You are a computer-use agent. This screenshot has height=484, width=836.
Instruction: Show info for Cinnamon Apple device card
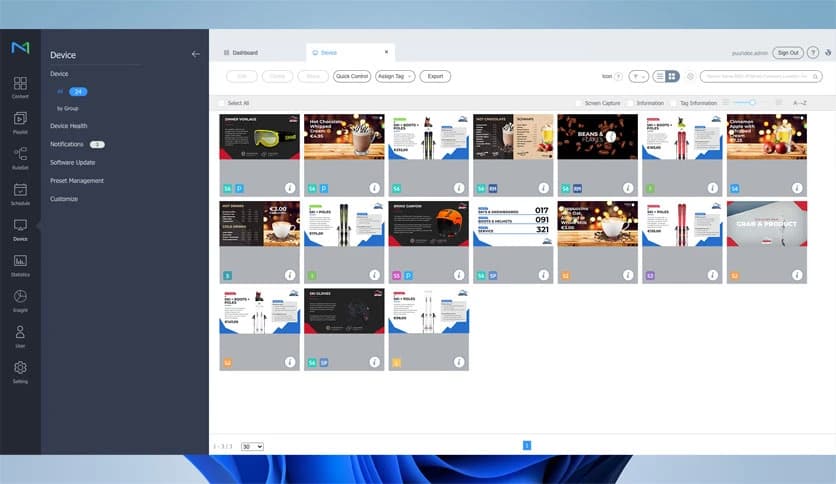(x=797, y=188)
